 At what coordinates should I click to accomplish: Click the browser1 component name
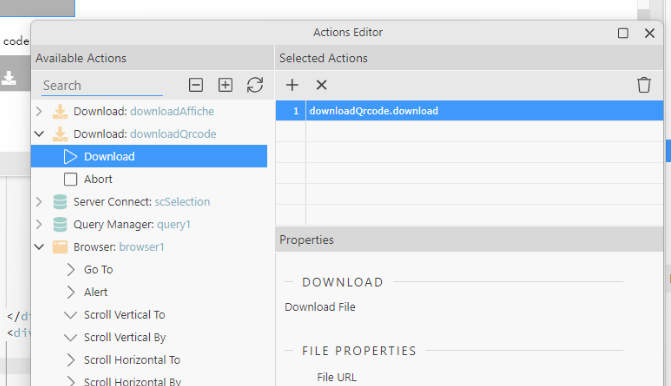coord(142,247)
